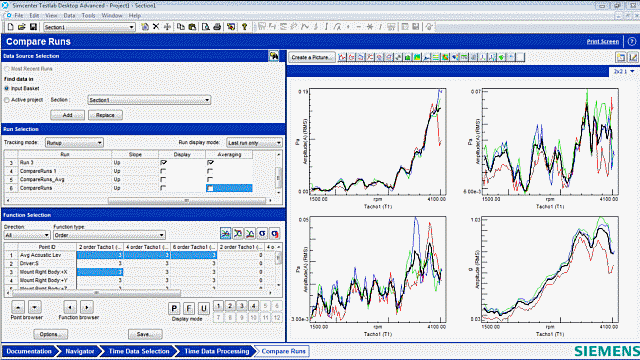Viewport: 640px width, 360px height.
Task: Click the Save button
Action: point(145,334)
